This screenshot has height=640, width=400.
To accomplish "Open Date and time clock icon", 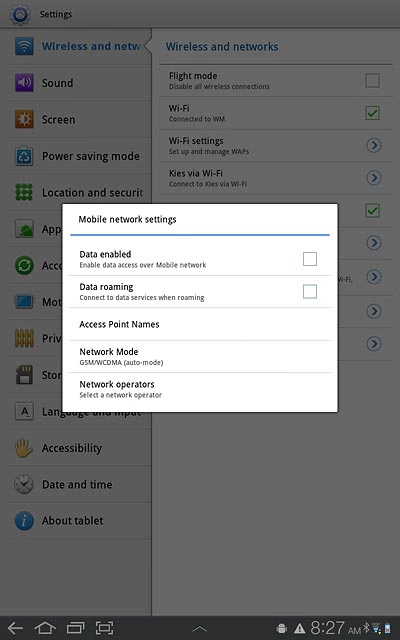I will tap(24, 484).
